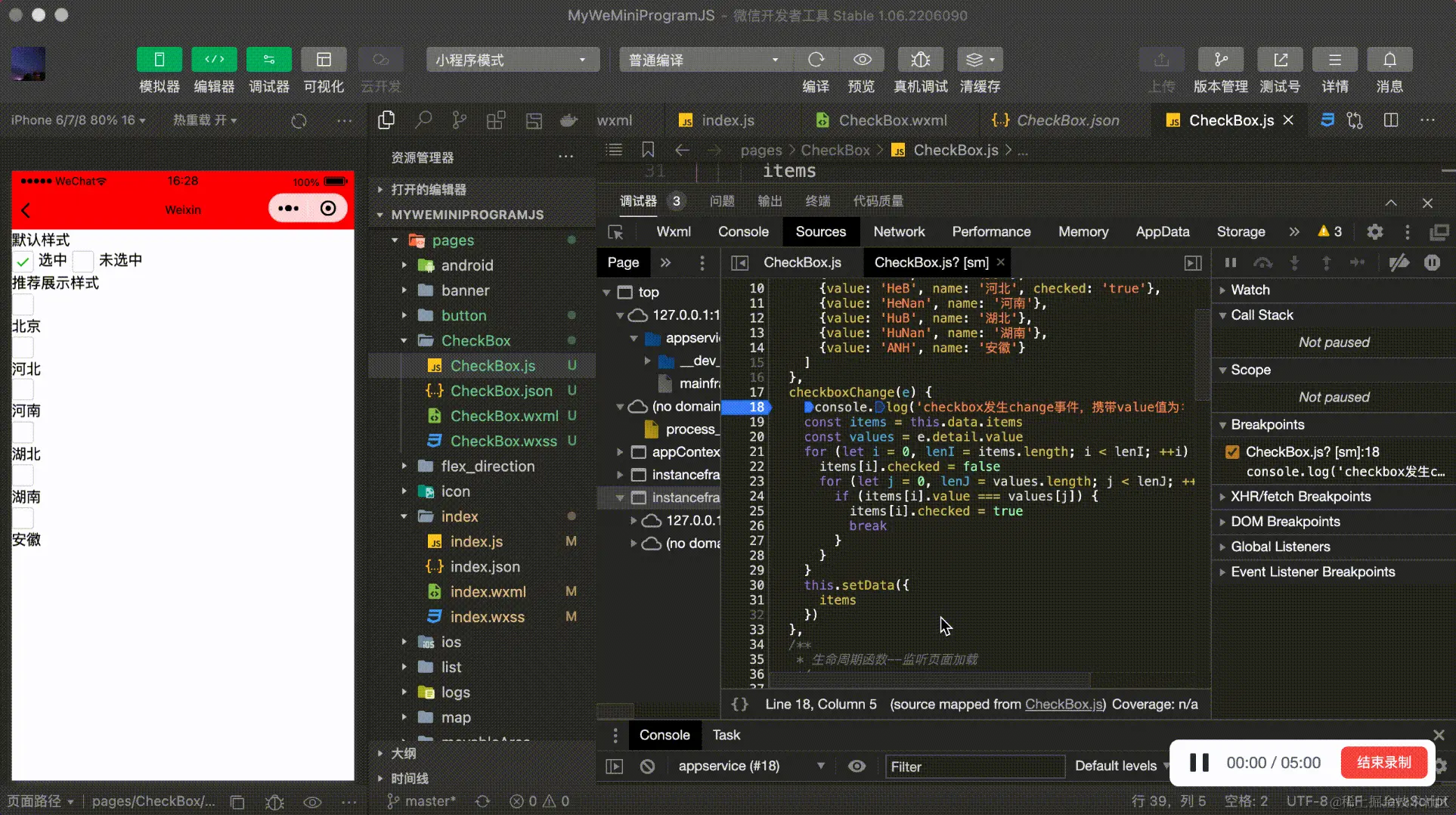This screenshot has width=1456, height=815.
Task: Check the 河北 checkbox in simulator
Action: tap(23, 348)
